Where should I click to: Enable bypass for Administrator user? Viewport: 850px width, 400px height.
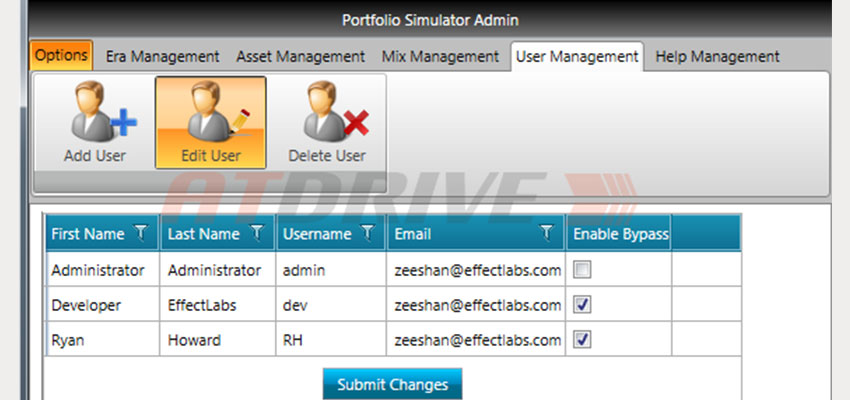pyautogui.click(x=583, y=270)
